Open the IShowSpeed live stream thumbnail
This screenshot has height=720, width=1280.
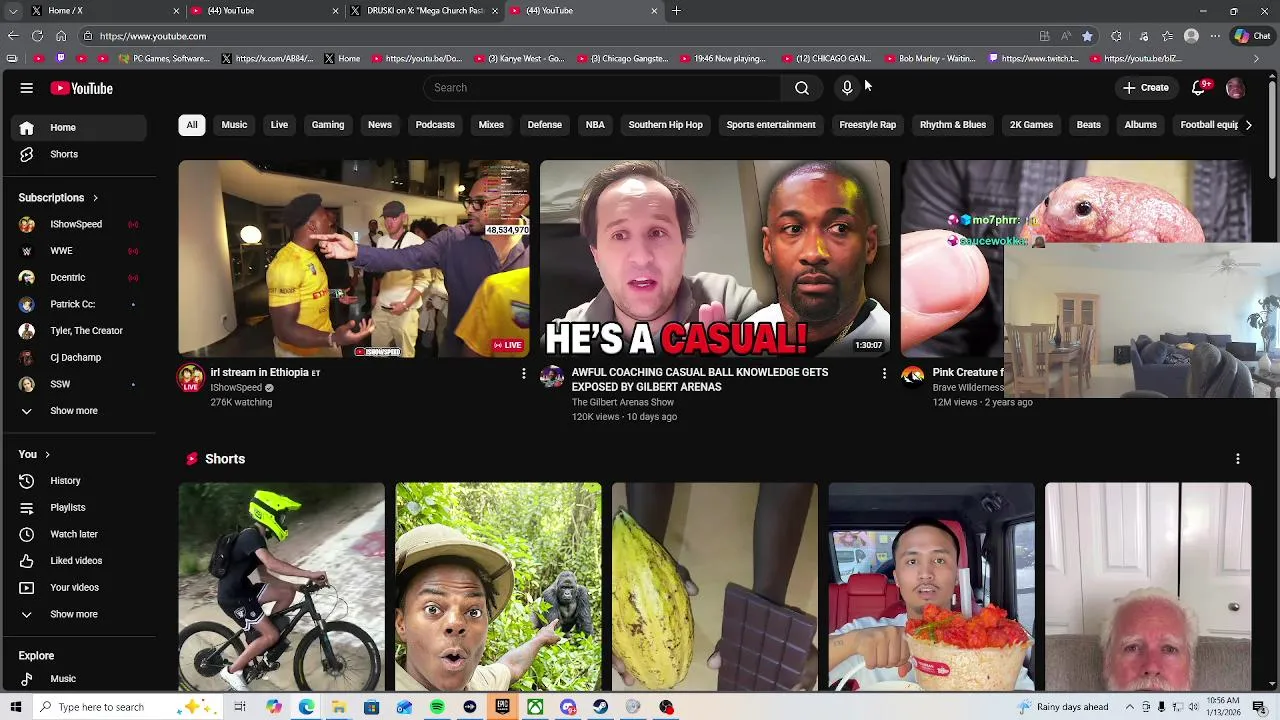coord(354,258)
